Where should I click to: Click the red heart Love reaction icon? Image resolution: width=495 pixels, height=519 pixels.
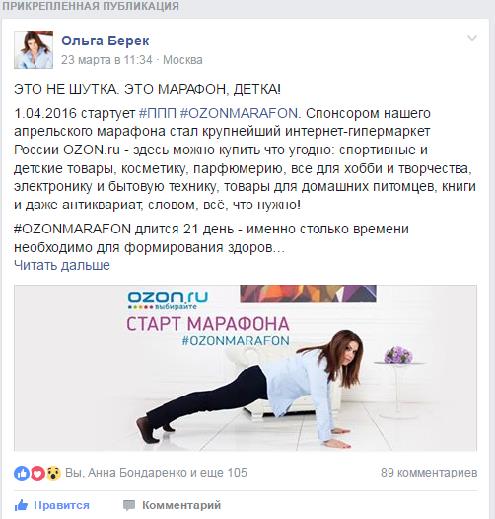point(38,473)
